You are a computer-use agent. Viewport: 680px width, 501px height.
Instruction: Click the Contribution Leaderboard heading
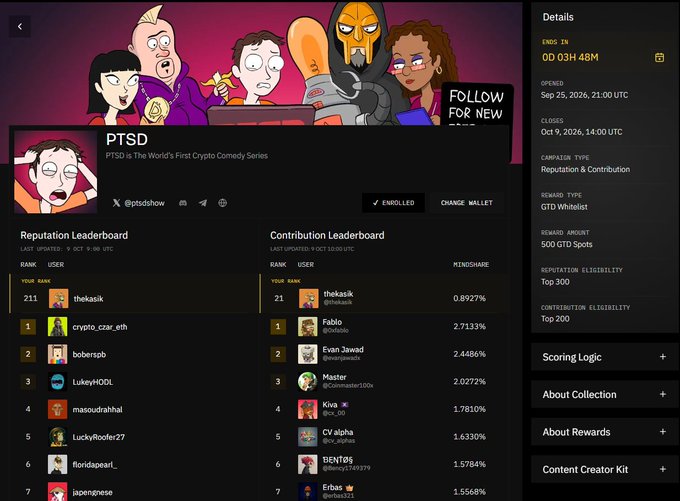coord(327,235)
